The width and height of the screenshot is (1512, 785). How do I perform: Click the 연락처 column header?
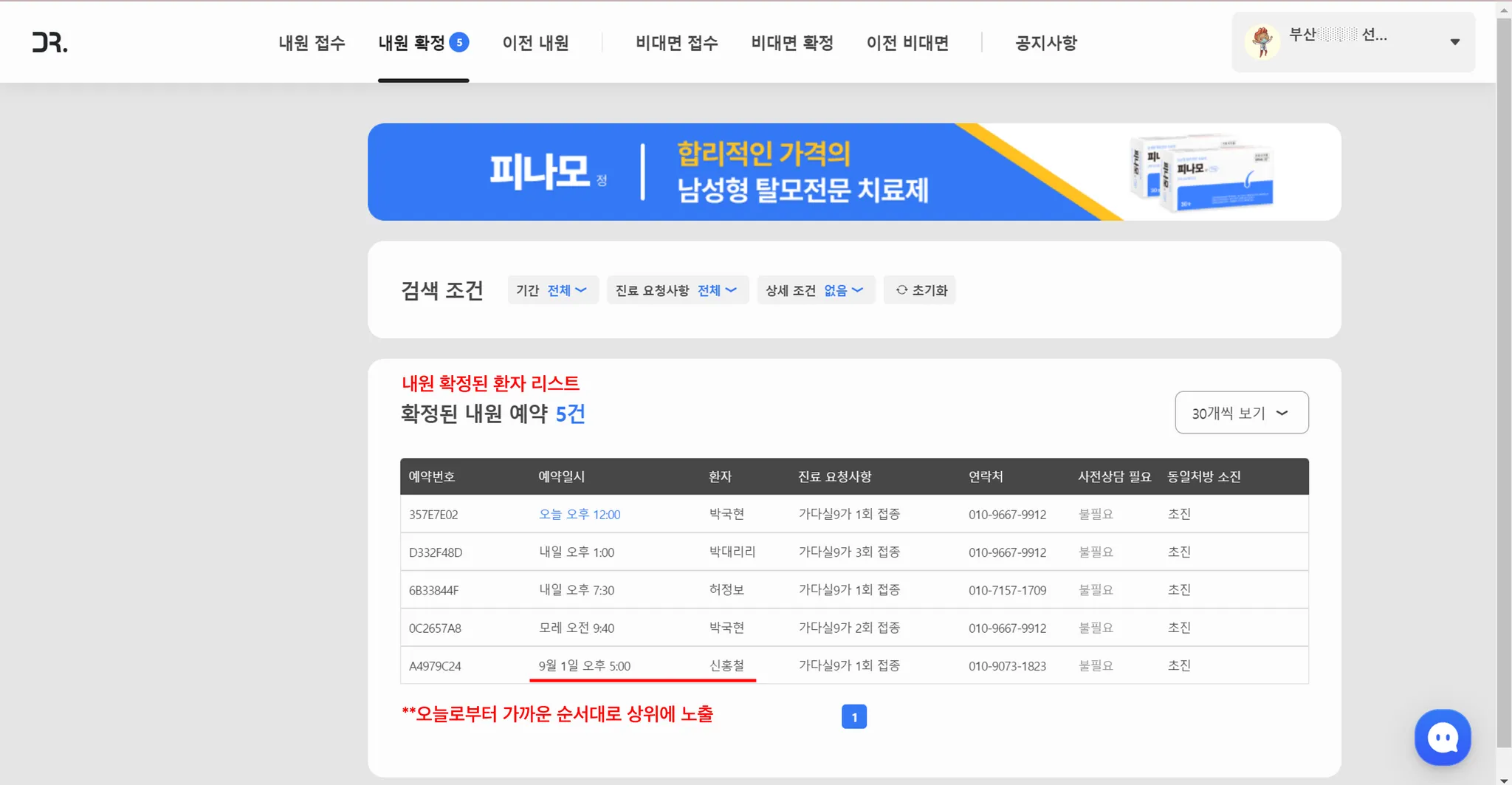[986, 476]
